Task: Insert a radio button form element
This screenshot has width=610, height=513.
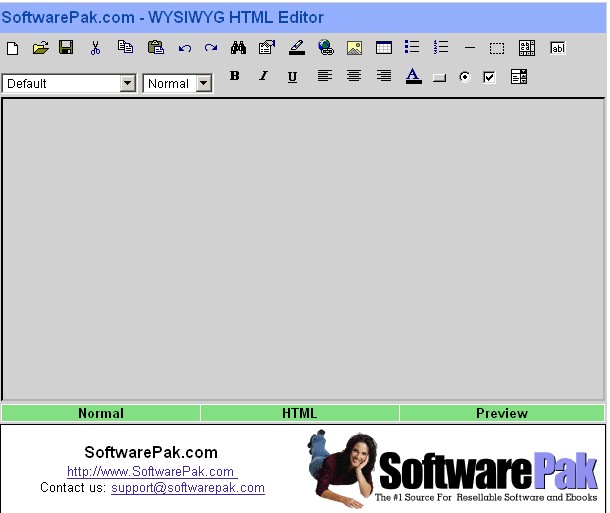Action: coord(464,77)
